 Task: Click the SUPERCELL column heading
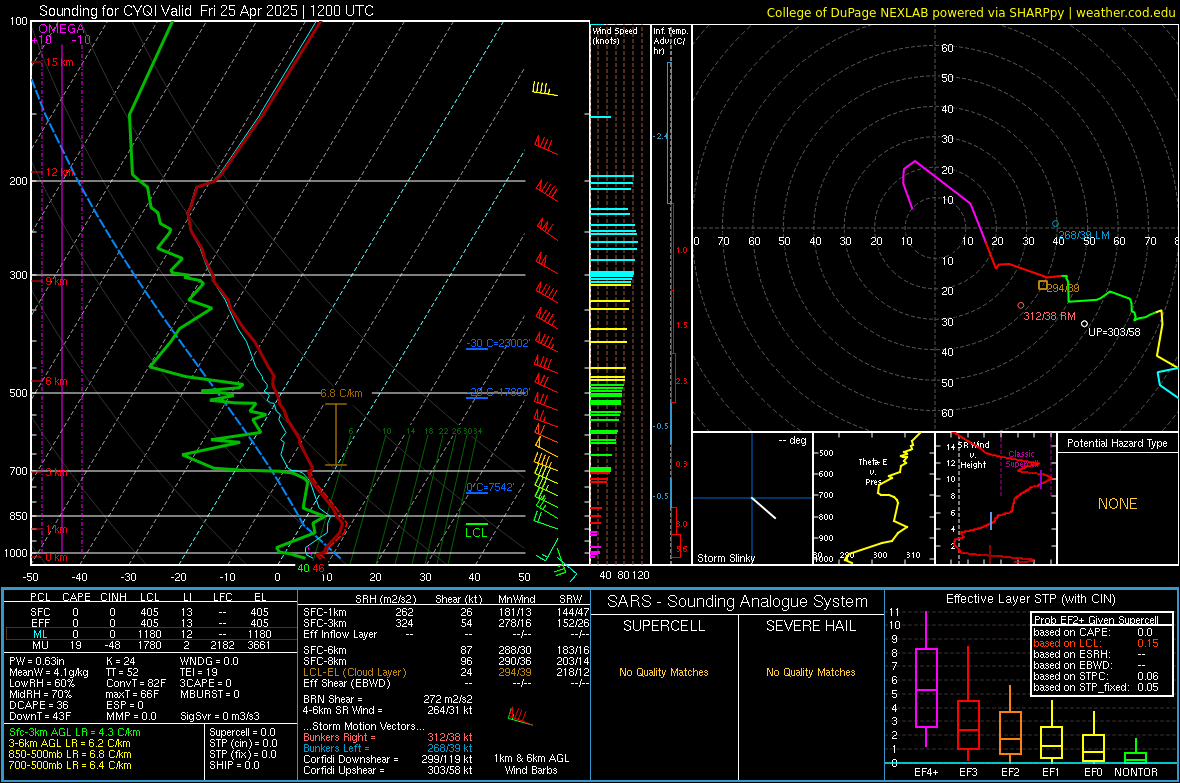point(664,626)
